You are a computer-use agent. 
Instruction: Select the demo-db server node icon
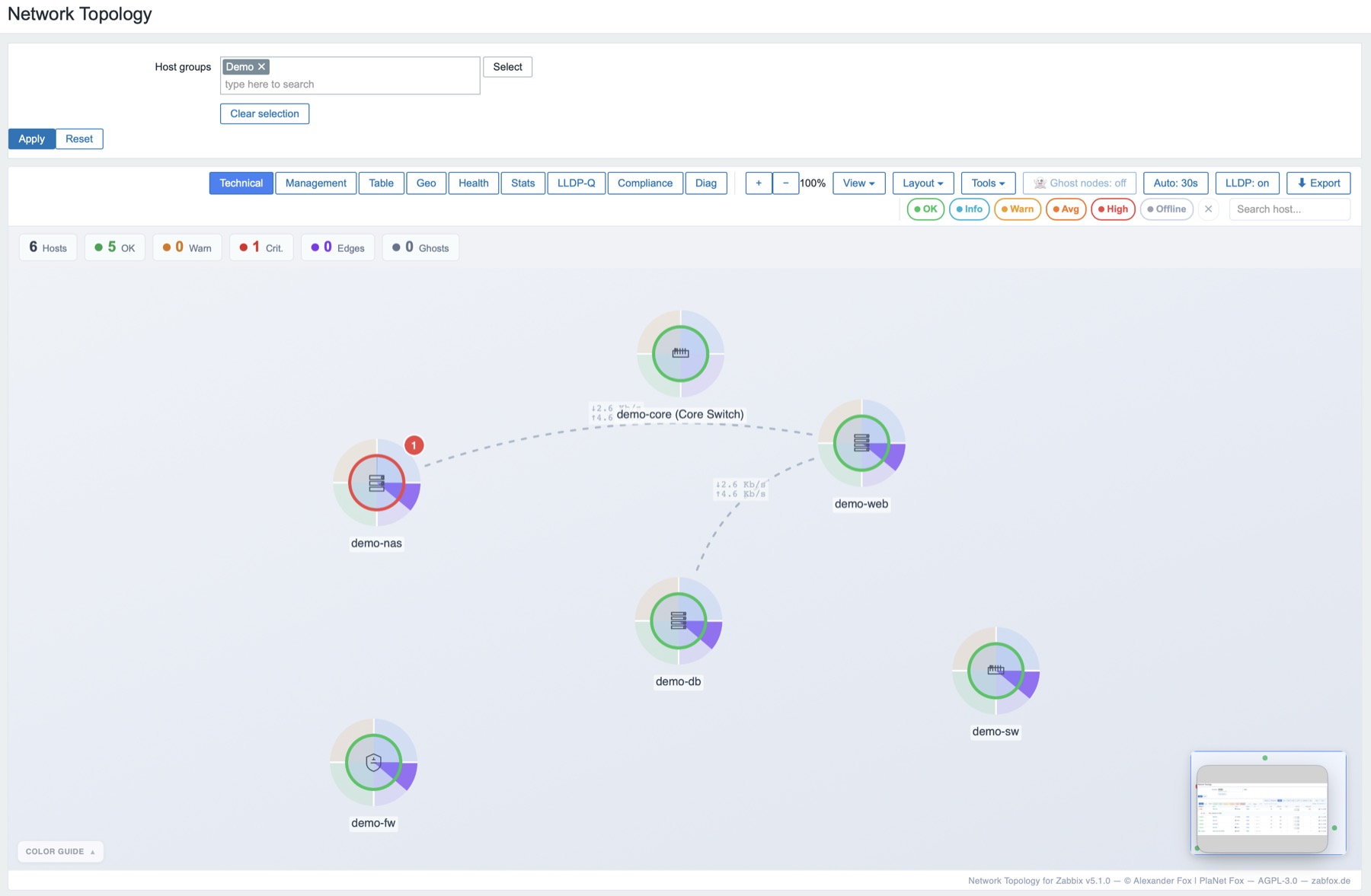point(678,620)
